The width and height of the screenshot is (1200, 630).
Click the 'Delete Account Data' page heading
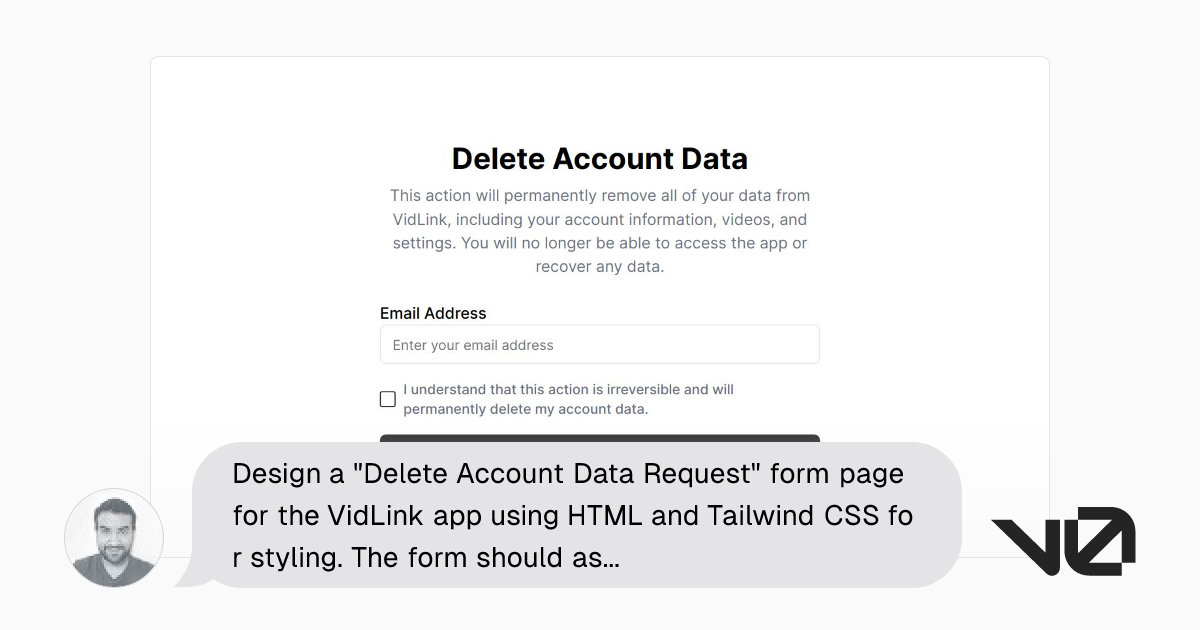coord(599,159)
